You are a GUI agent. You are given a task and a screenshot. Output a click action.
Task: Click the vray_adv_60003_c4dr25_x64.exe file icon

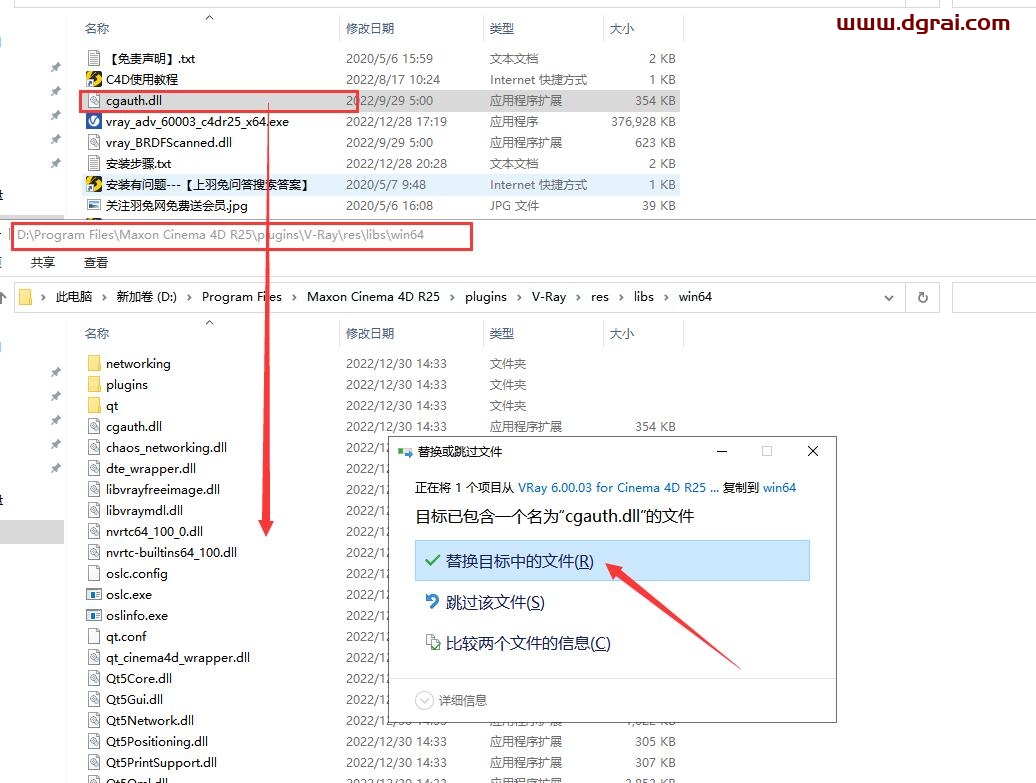click(x=94, y=122)
